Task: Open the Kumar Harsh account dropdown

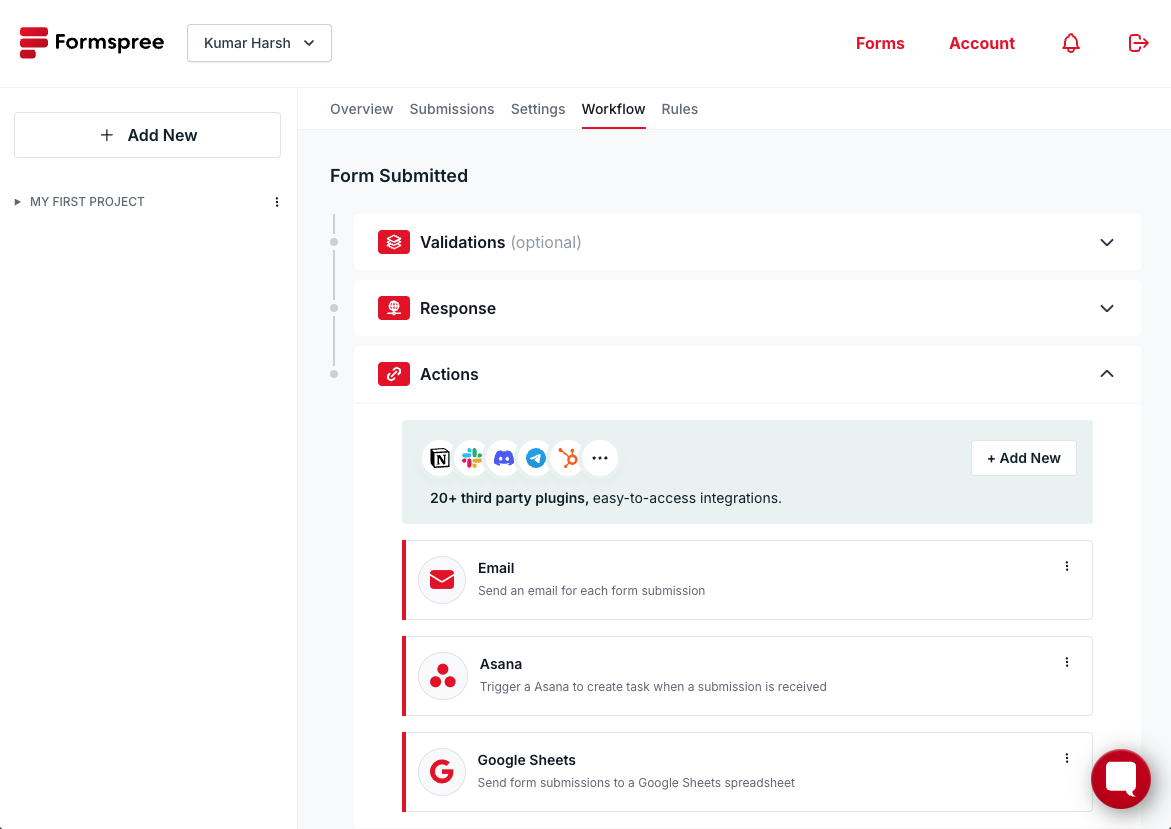Action: 259,43
